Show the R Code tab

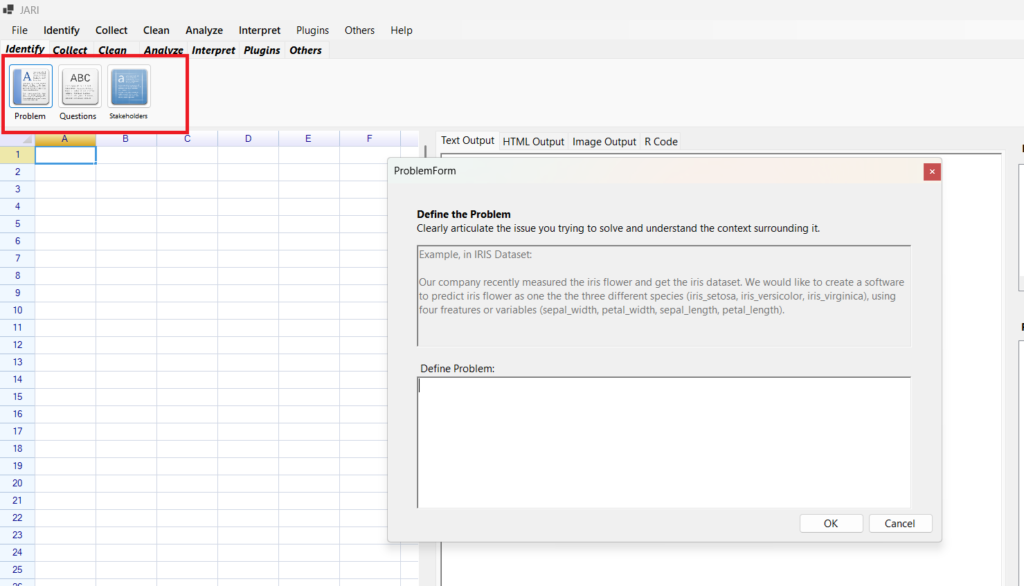pyautogui.click(x=661, y=142)
